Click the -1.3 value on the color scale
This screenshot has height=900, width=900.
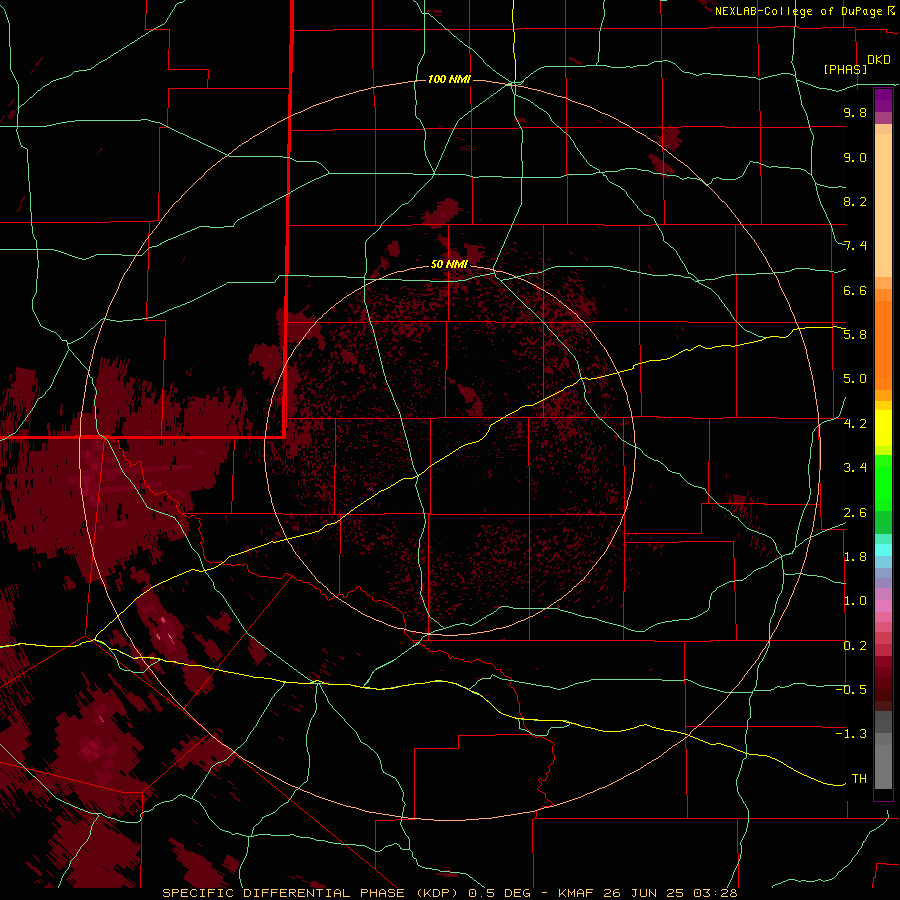851,734
